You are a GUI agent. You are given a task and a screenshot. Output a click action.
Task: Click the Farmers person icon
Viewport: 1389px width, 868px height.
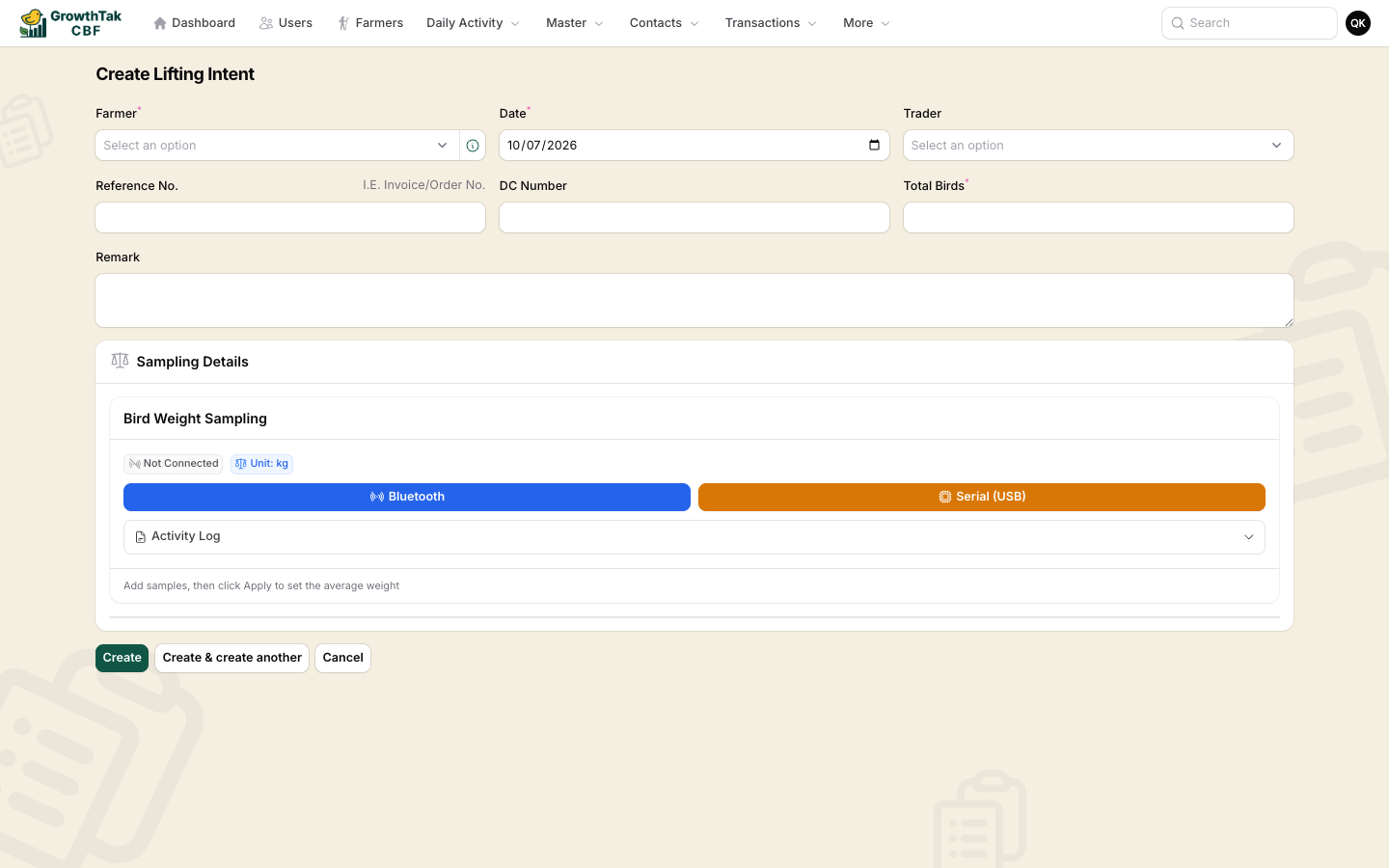click(343, 23)
